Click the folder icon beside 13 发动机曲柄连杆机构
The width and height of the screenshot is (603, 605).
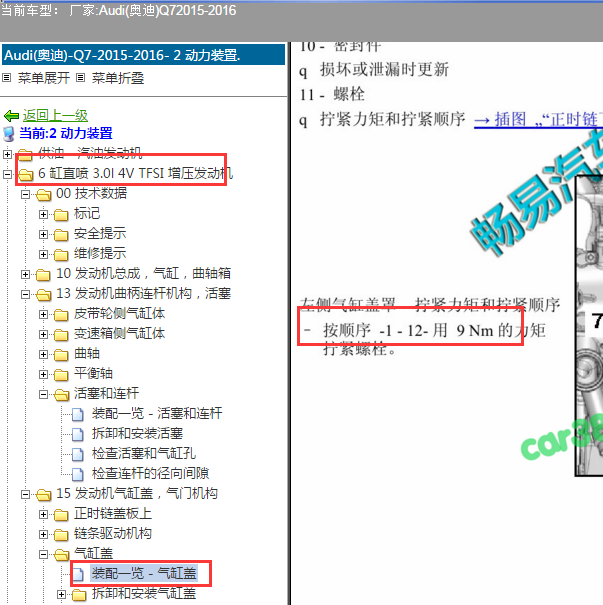point(44,295)
